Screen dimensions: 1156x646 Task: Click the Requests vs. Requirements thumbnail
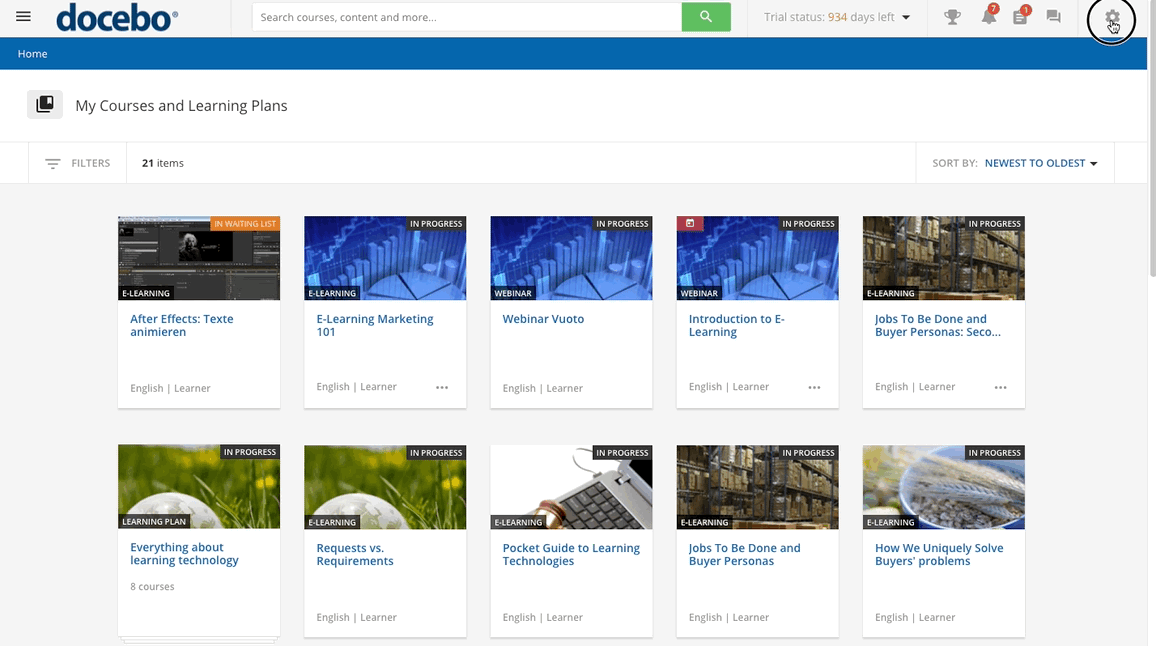385,487
